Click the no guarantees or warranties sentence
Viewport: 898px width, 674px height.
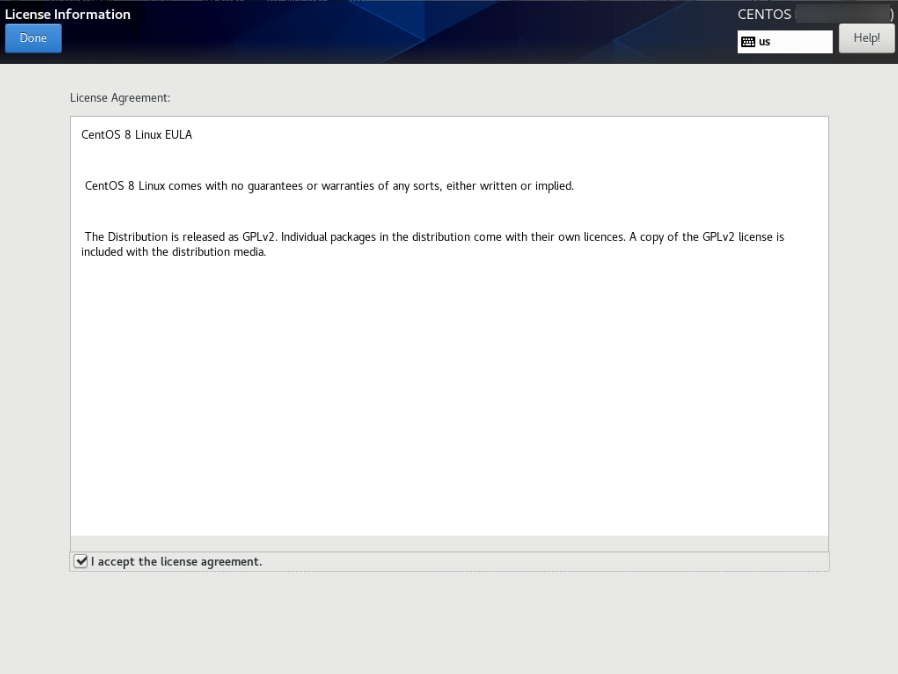329,186
